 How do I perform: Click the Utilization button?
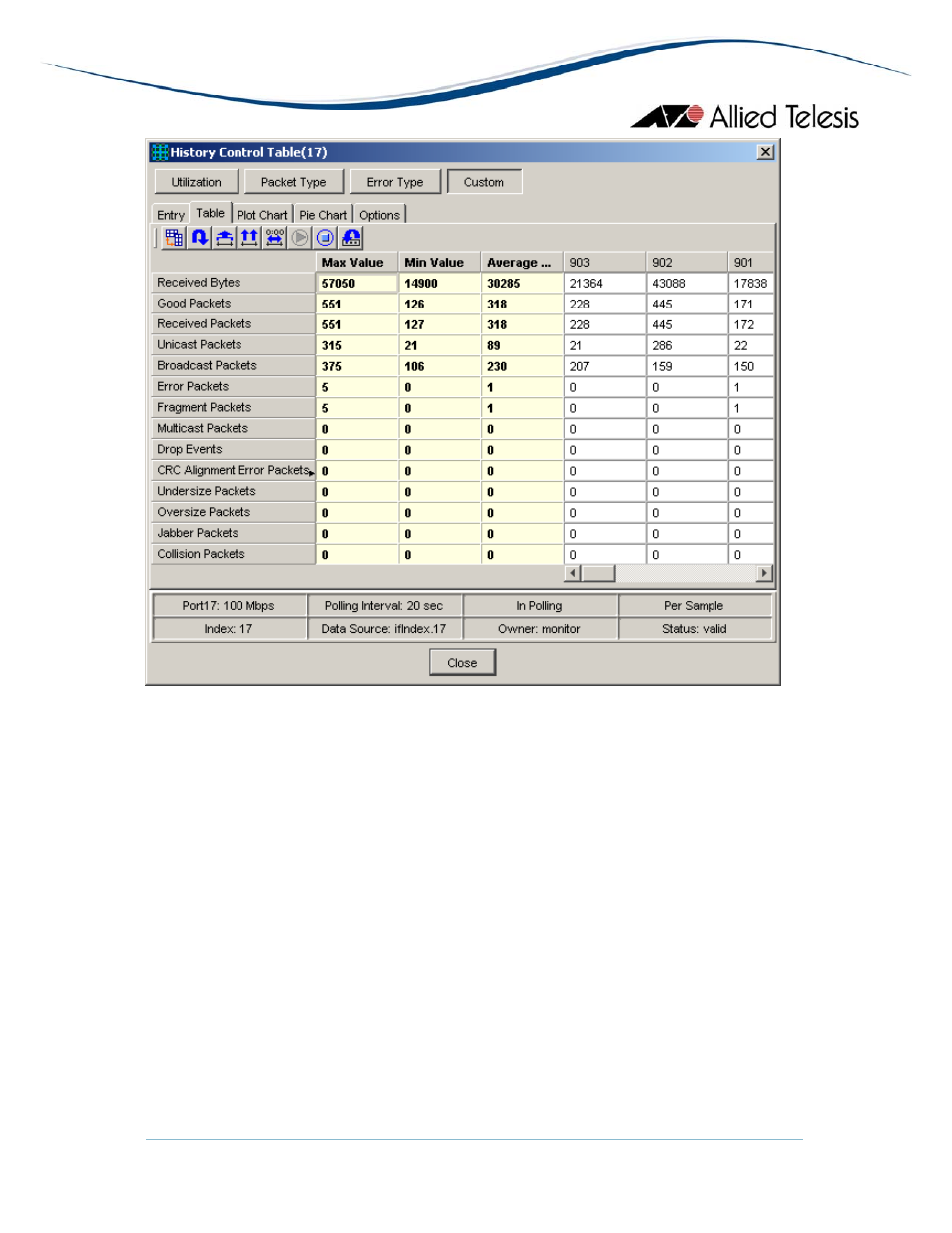click(x=197, y=182)
